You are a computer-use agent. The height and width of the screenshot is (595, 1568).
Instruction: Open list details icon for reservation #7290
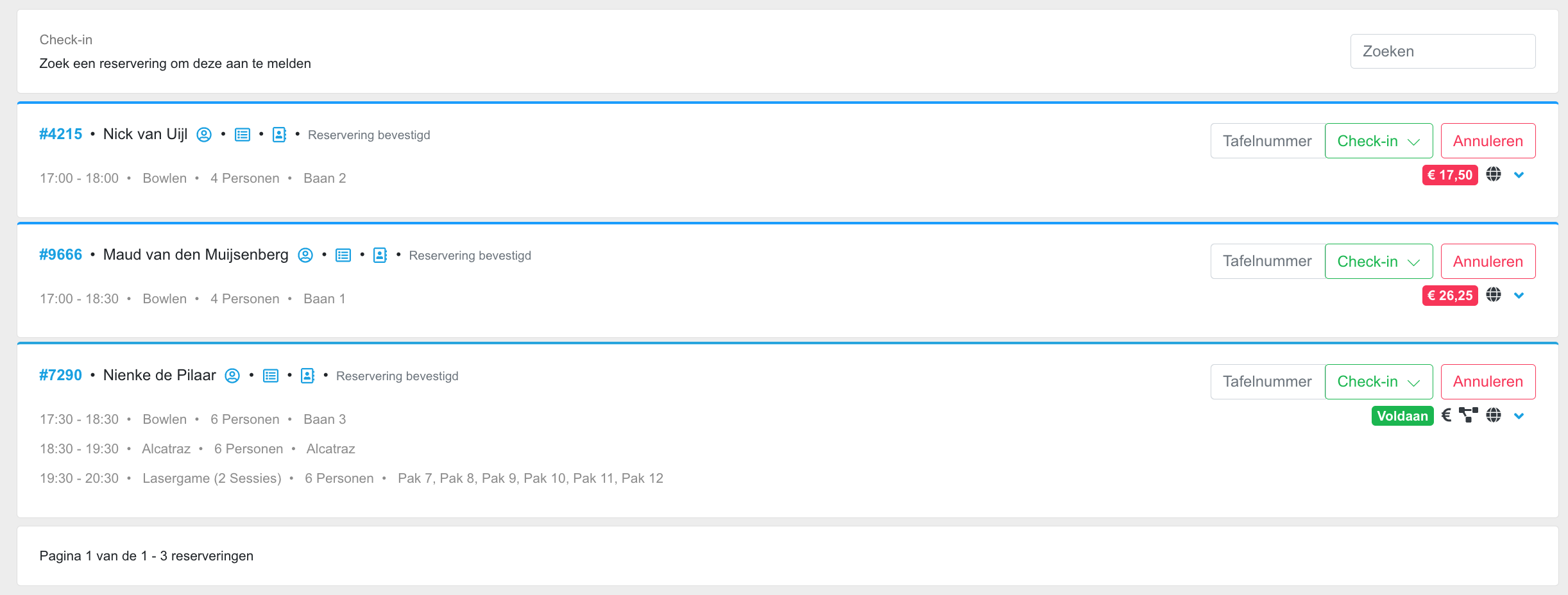pos(271,376)
